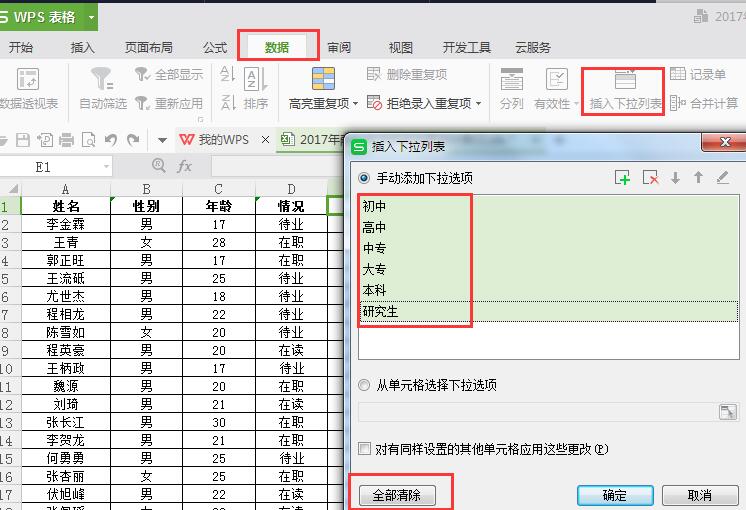Open the 审阅 tab

(339, 48)
